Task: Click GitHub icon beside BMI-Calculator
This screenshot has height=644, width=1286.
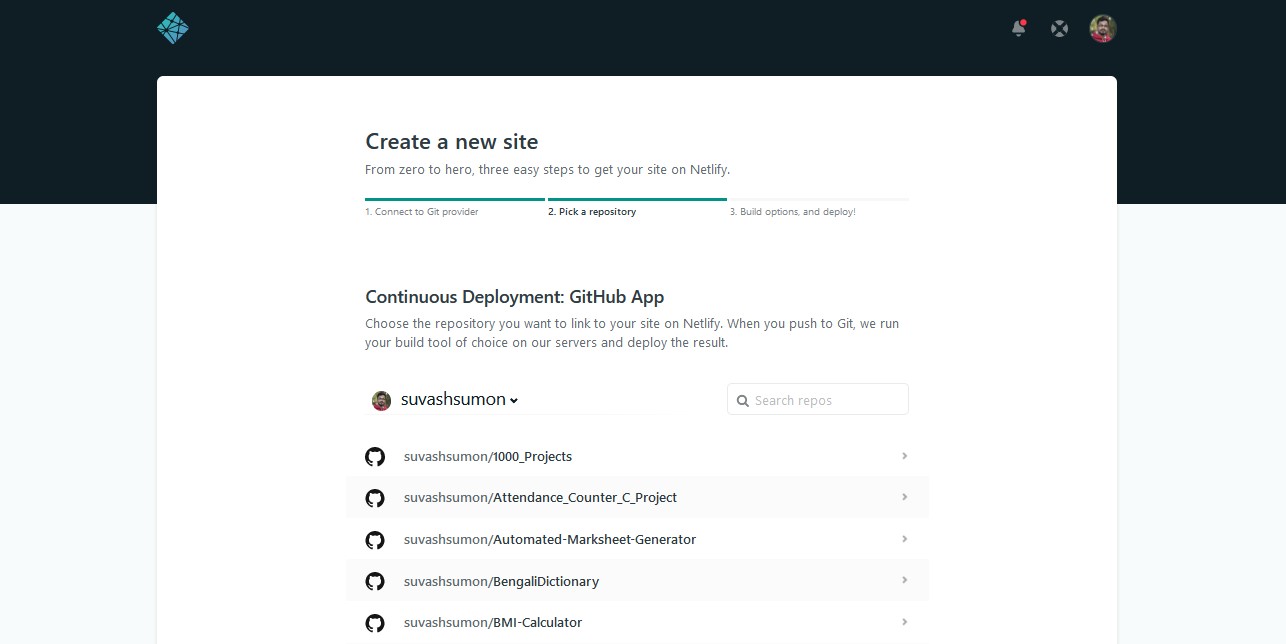Action: click(x=375, y=623)
